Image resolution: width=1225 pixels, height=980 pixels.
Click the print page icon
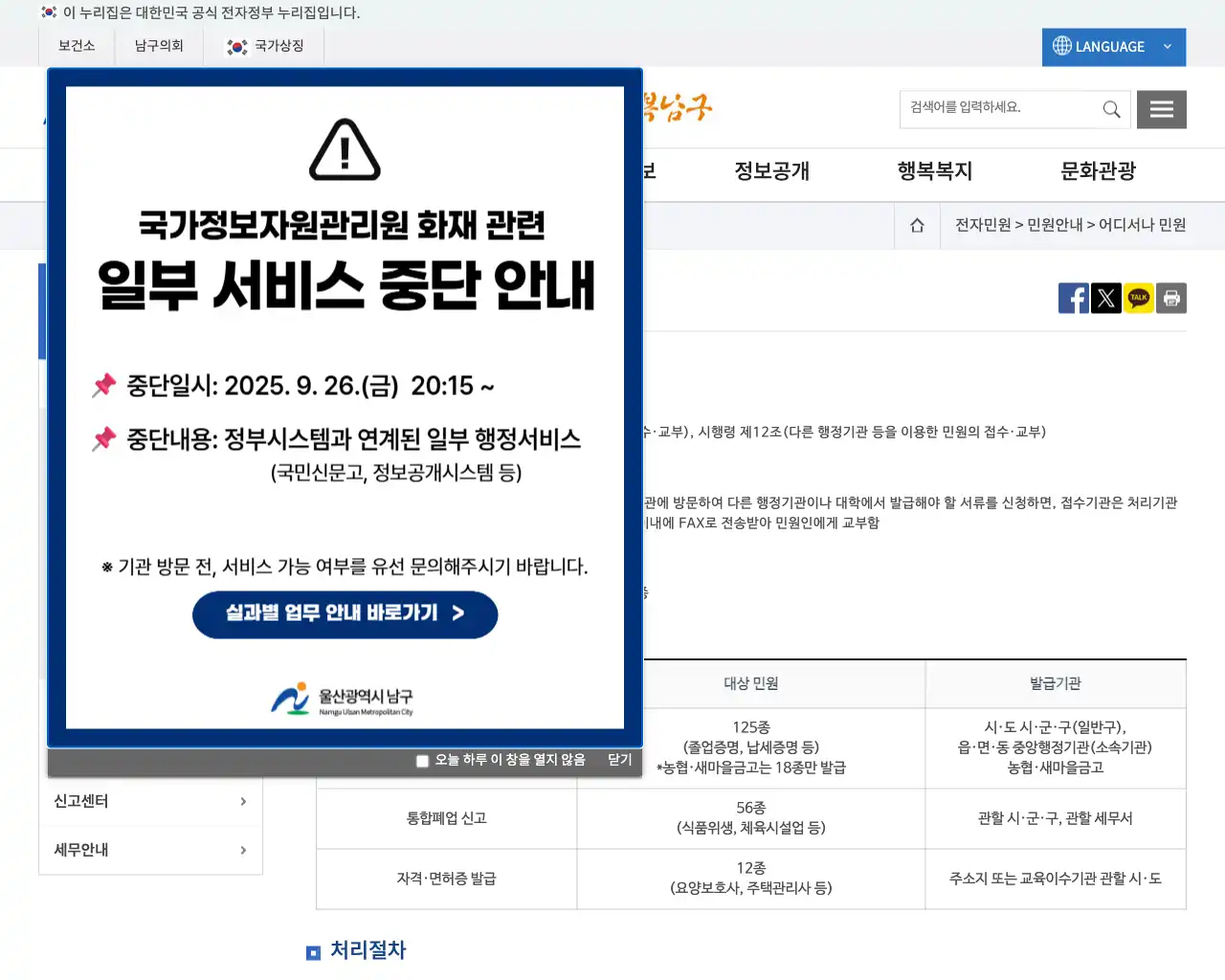(1171, 298)
